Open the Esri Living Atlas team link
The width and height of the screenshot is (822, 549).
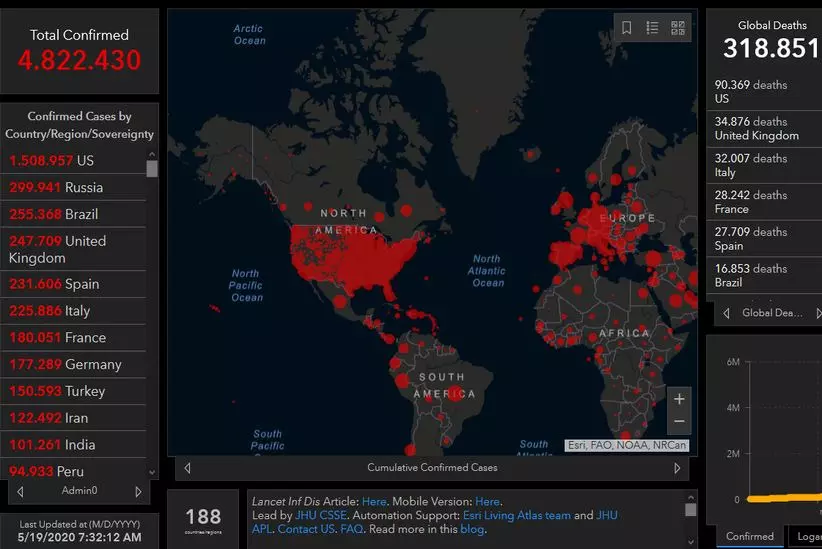tap(515, 515)
